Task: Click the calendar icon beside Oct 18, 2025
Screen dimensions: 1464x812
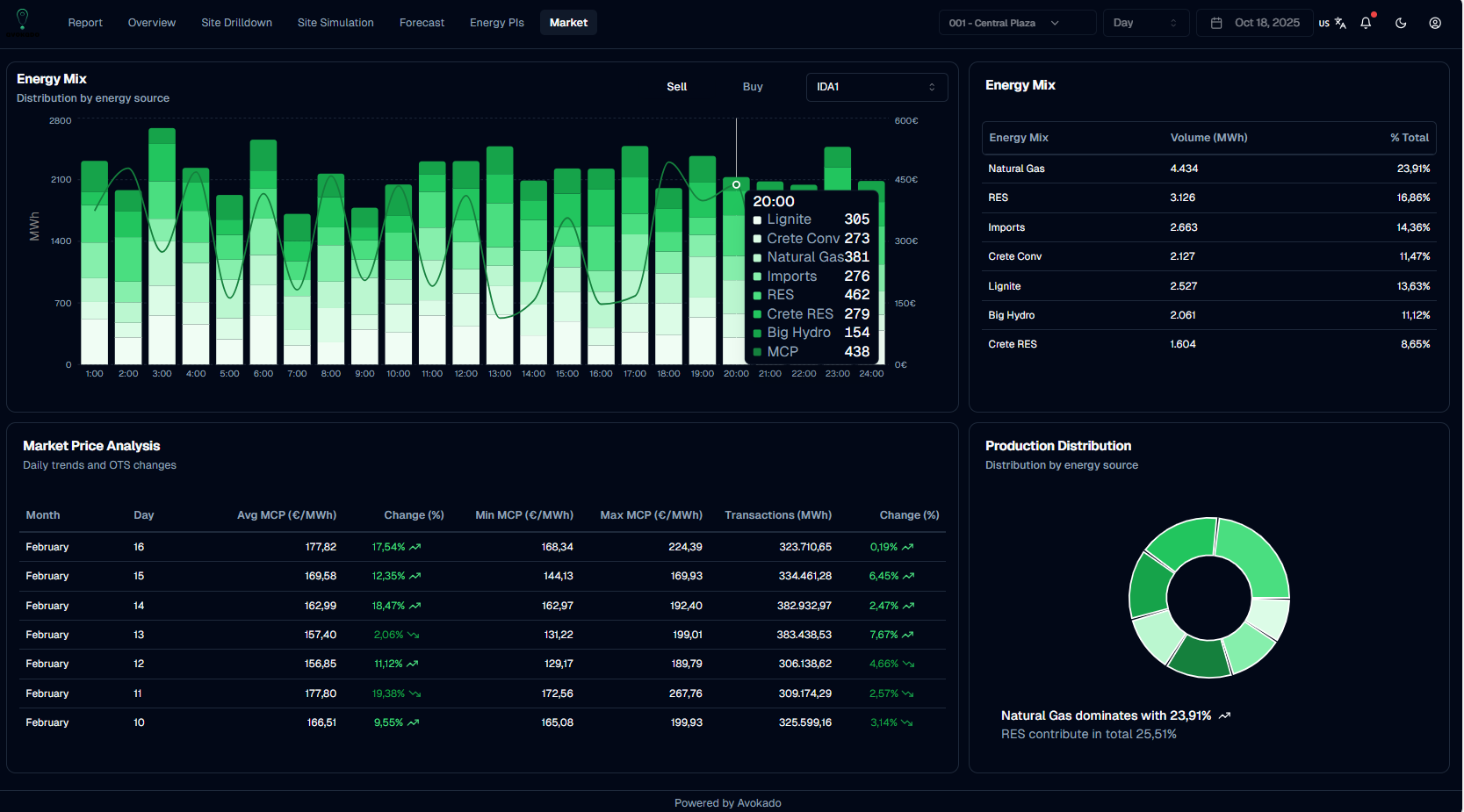Action: click(1216, 23)
